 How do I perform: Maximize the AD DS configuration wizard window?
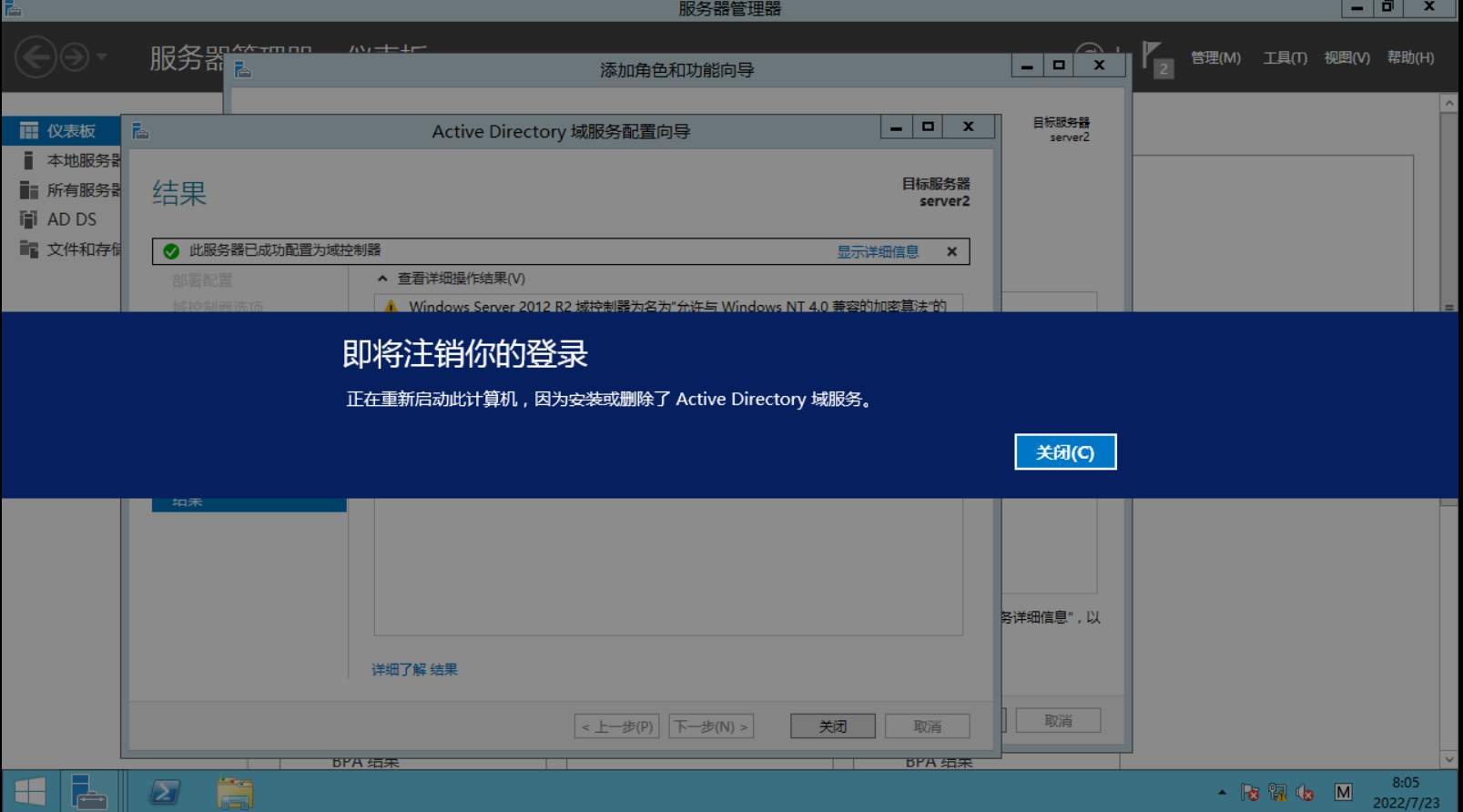928,127
